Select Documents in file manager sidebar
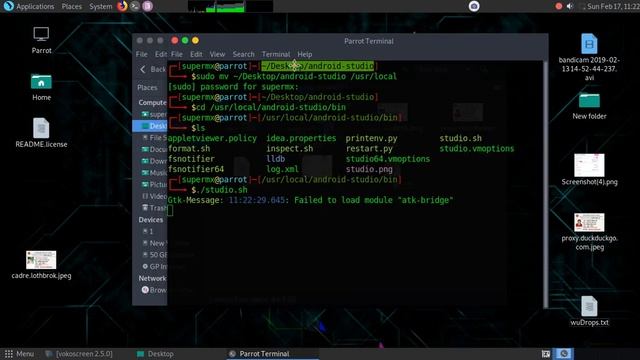This screenshot has height=360, width=640. tap(151, 149)
